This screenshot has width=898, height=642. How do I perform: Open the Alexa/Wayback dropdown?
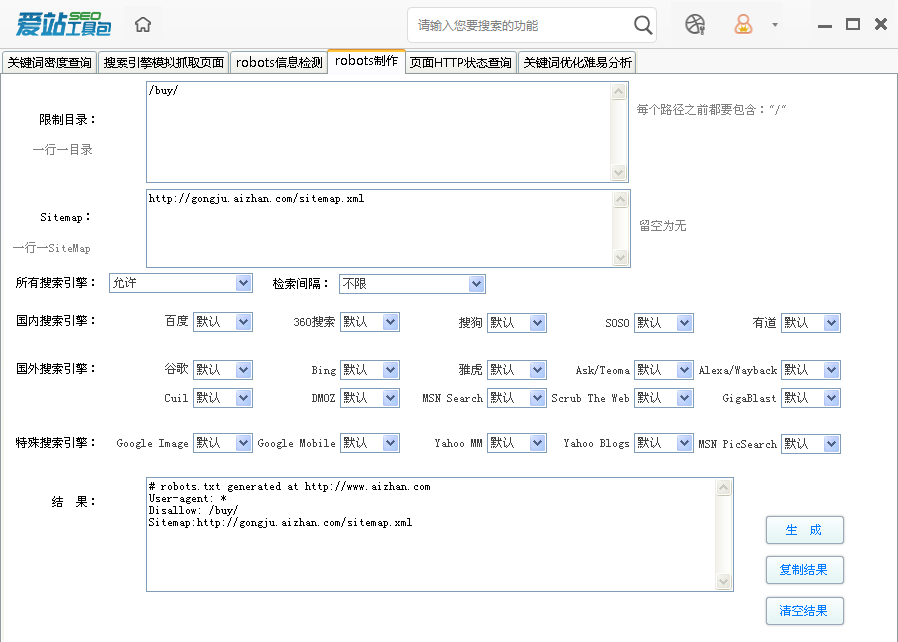coord(811,369)
